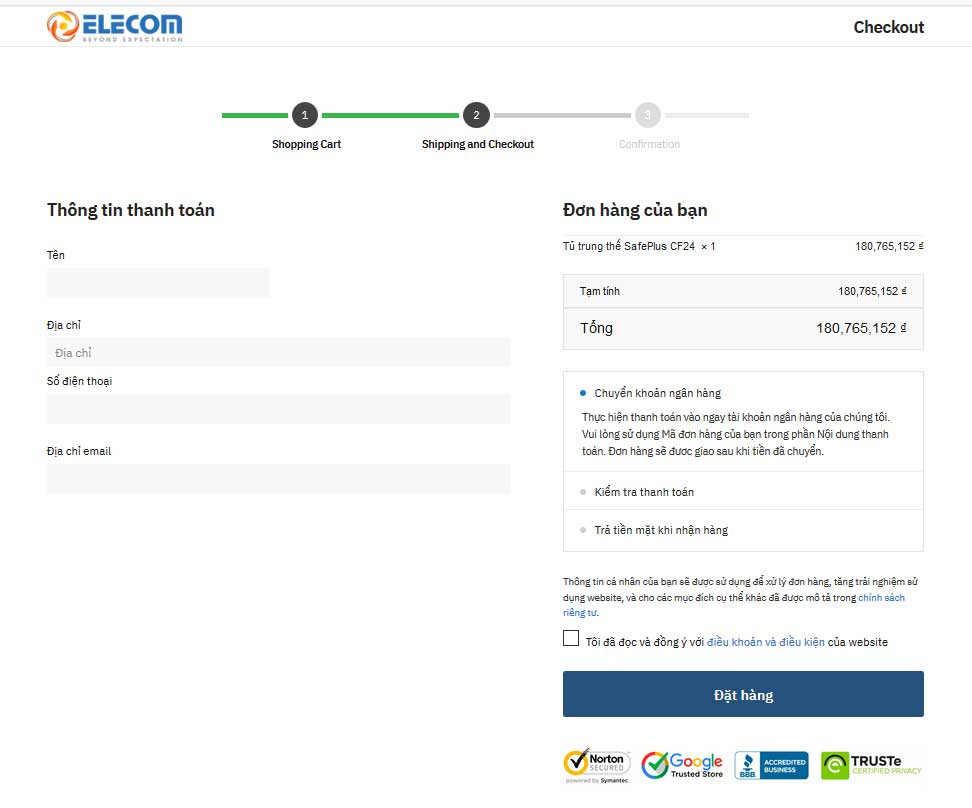Image resolution: width=972 pixels, height=808 pixels.
Task: Click the step 3 Confirmation circle
Action: [647, 115]
